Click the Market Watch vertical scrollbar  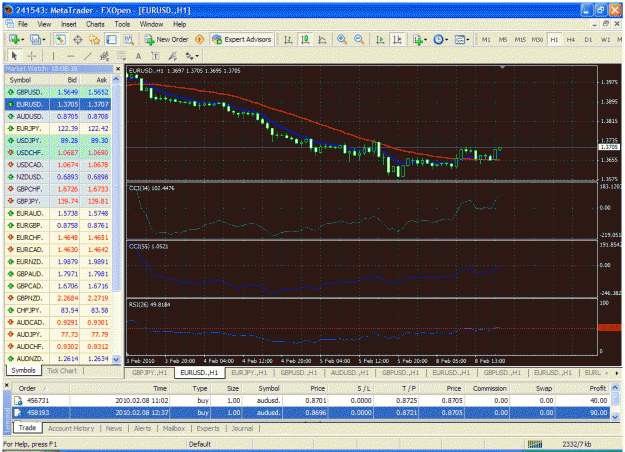tap(116, 219)
